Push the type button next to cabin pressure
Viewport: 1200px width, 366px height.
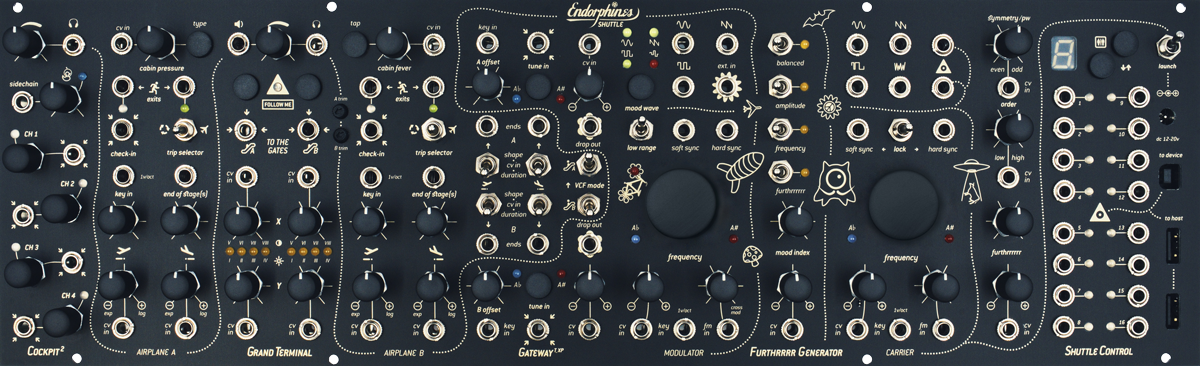pyautogui.click(x=200, y=45)
